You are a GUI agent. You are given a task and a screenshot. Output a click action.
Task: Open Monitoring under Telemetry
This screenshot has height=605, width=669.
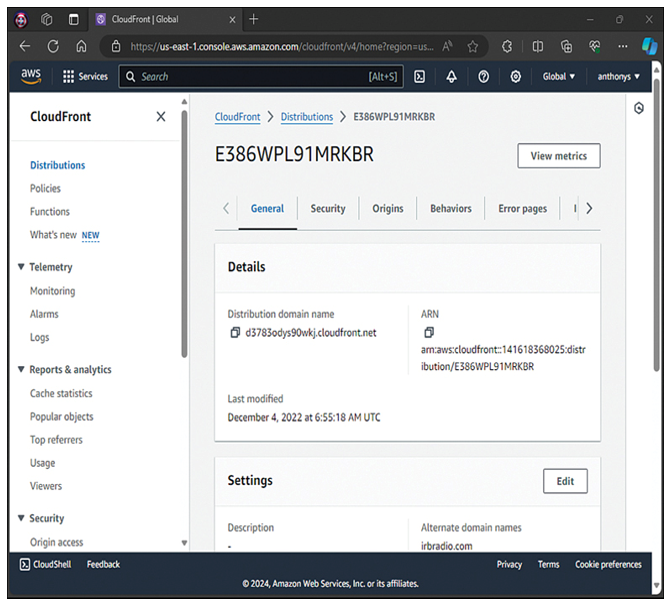[52, 291]
